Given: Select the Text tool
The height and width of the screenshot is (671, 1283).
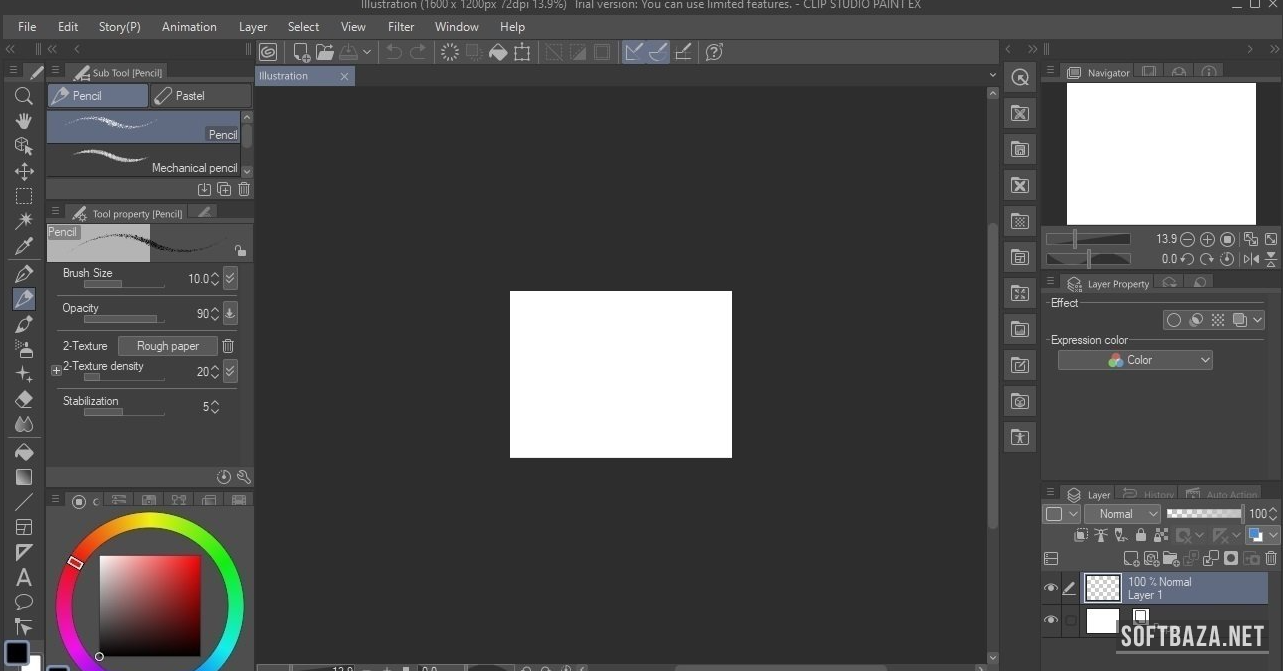Looking at the screenshot, I should click(x=24, y=577).
